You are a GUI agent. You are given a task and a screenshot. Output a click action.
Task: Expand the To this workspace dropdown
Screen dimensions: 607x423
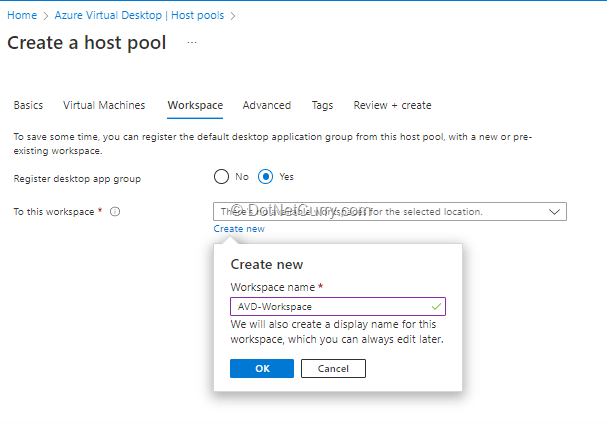tap(390, 212)
